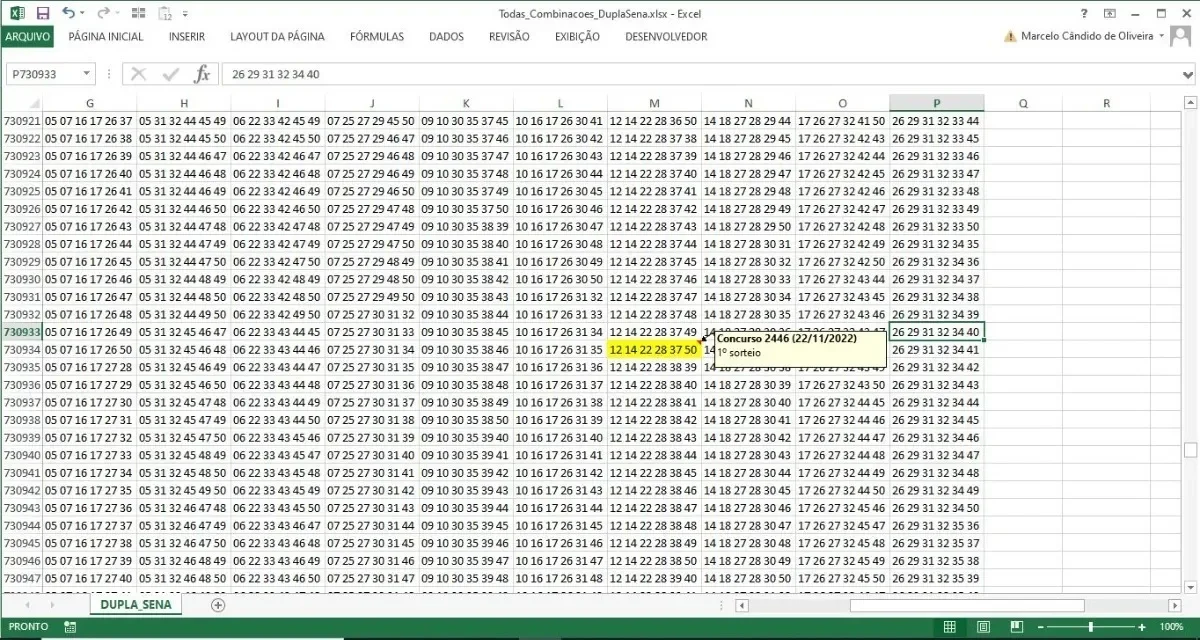1200x640 pixels.
Task: Open the Excel help question mark
Action: coord(1085,13)
